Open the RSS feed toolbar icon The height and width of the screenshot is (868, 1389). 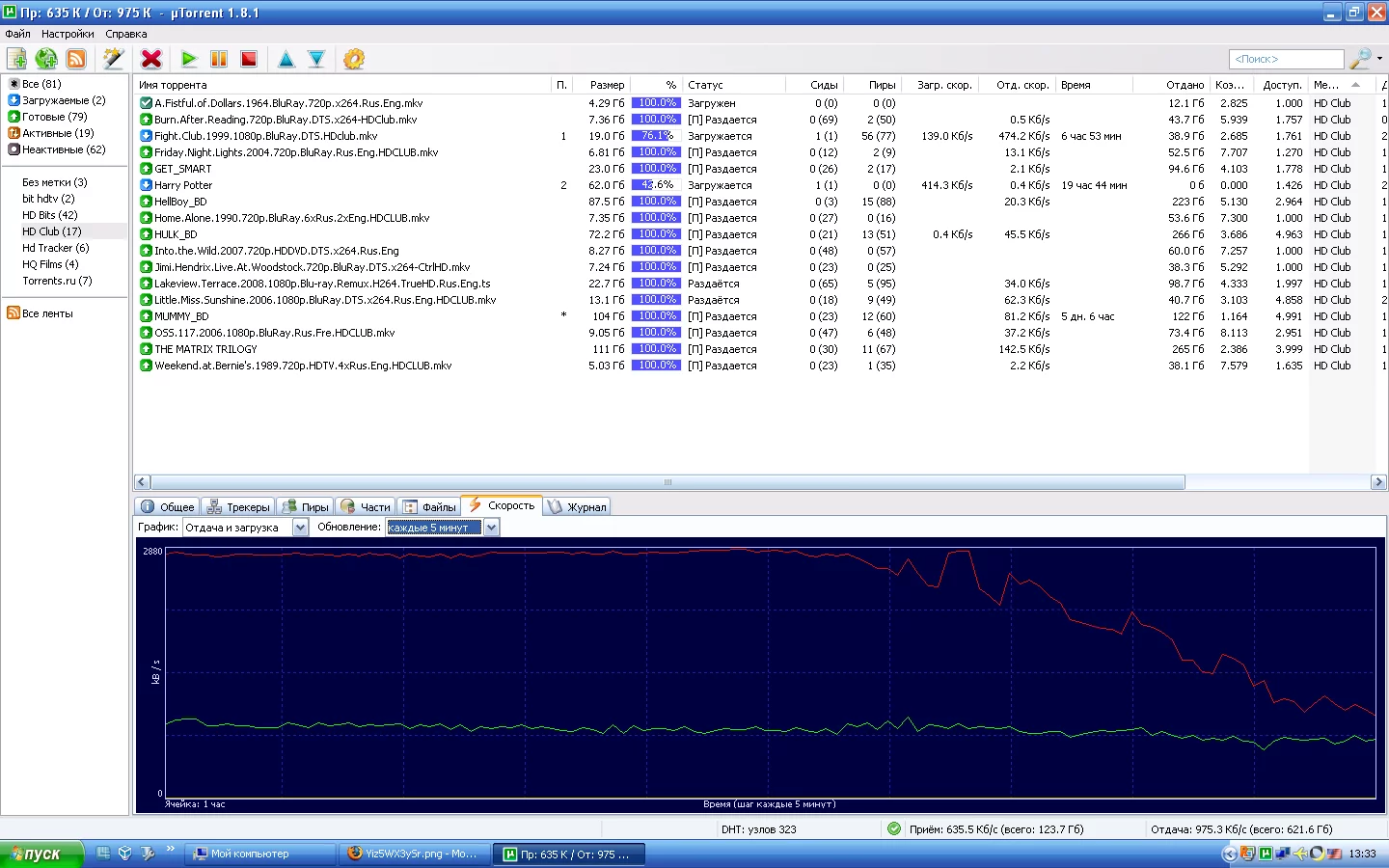coord(76,59)
